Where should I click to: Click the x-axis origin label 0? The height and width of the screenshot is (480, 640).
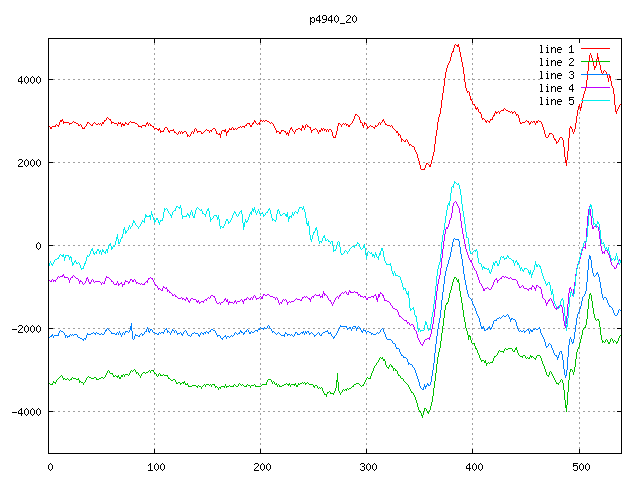point(50,467)
